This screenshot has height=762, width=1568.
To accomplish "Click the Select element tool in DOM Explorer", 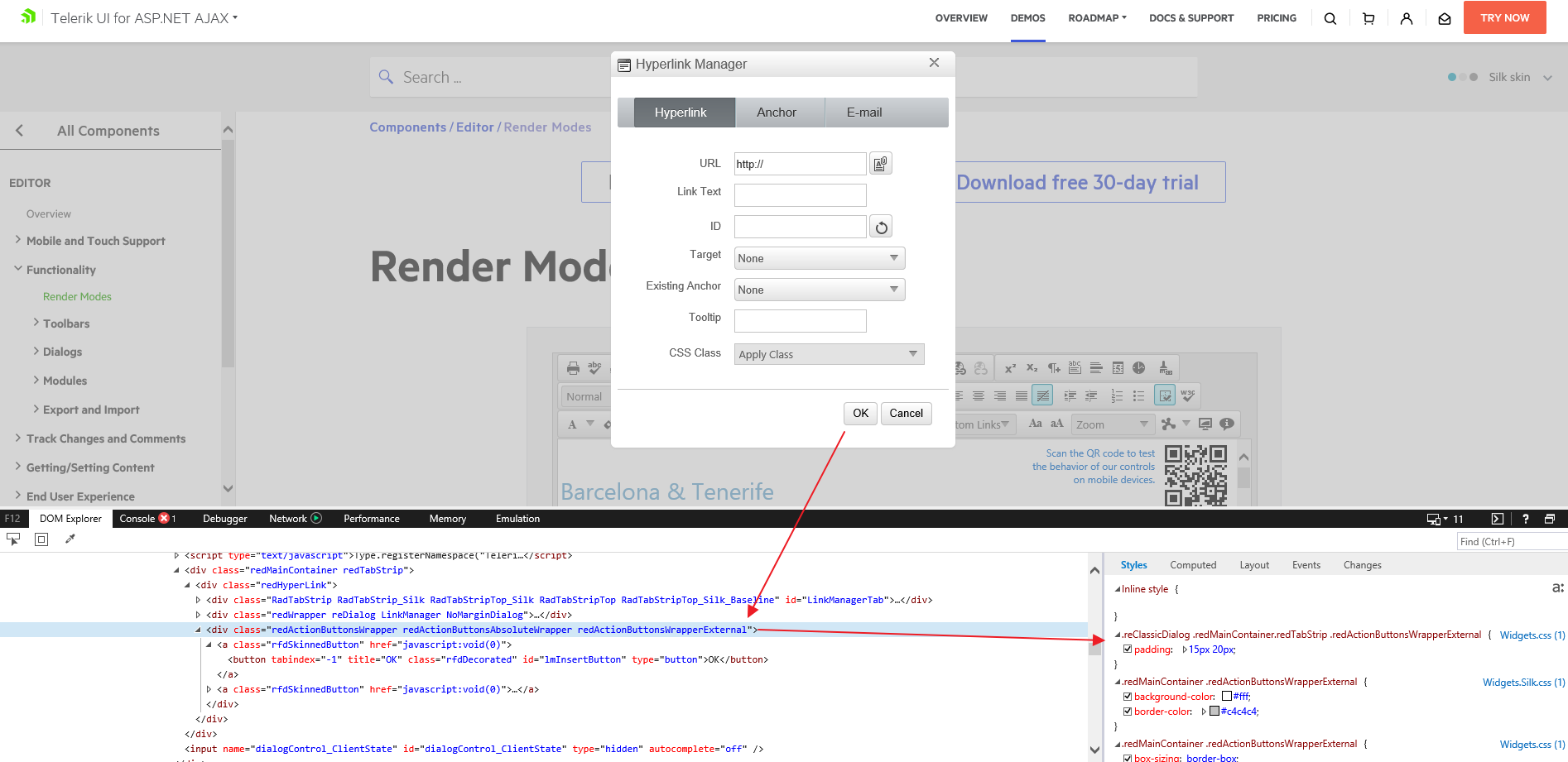I will [x=13, y=539].
